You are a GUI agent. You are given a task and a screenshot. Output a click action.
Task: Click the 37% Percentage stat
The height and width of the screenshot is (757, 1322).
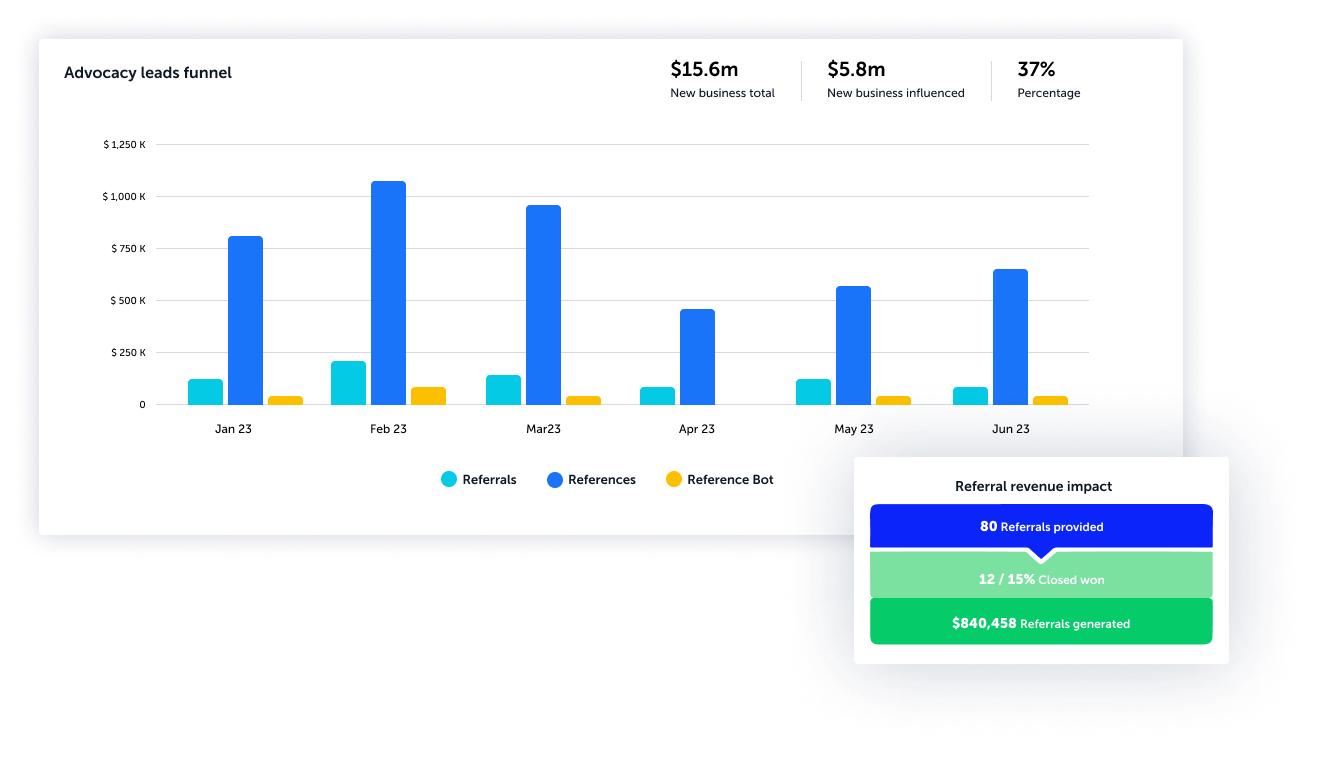tap(1048, 79)
